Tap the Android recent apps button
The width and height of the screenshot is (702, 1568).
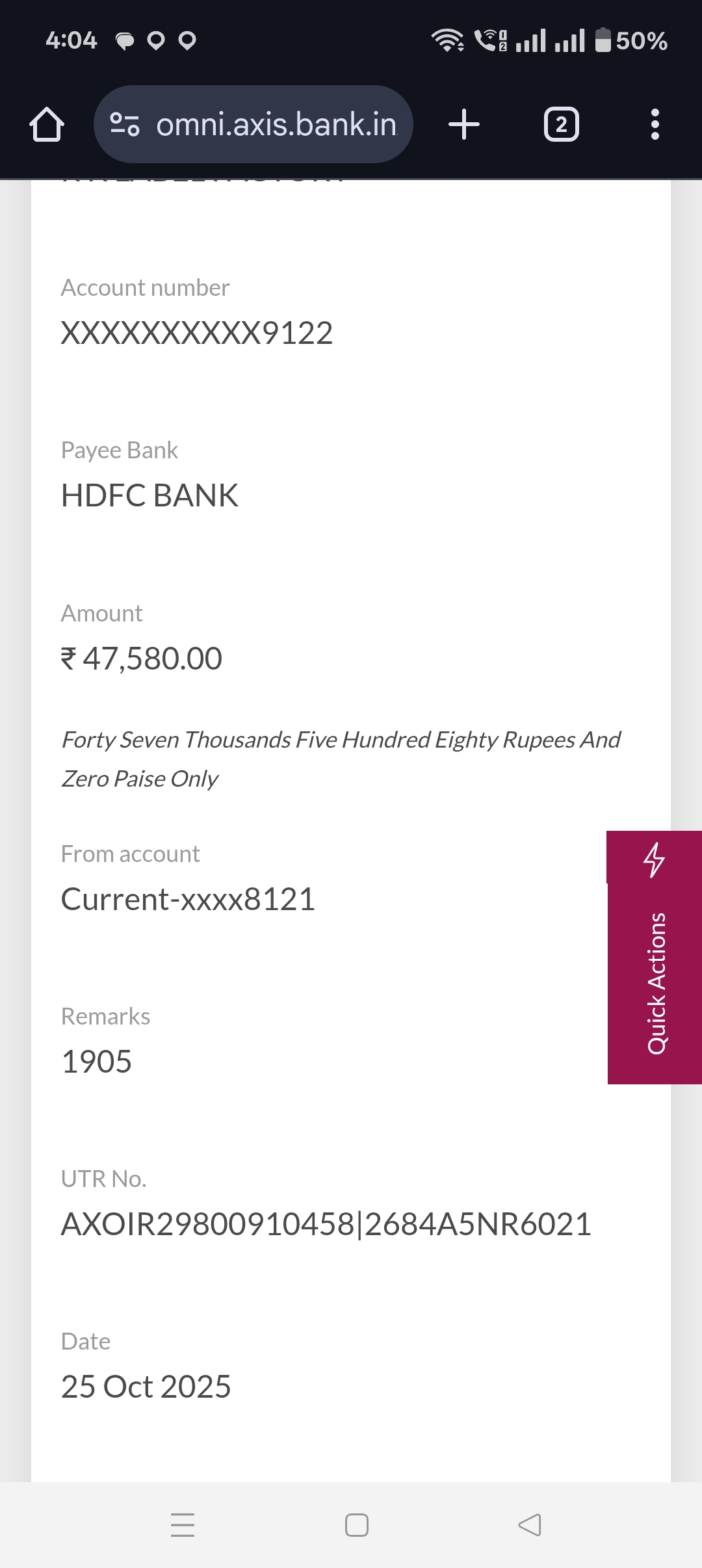point(183,1525)
